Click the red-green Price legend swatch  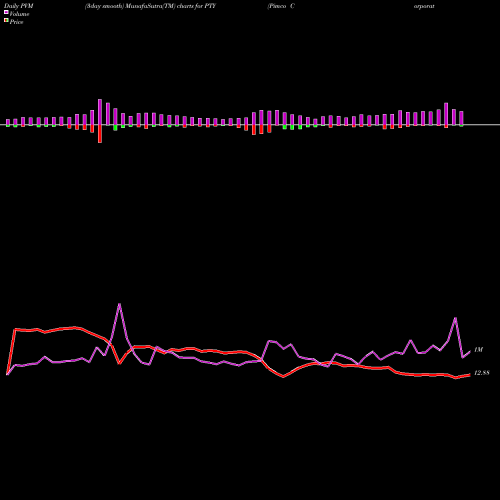(6, 21)
